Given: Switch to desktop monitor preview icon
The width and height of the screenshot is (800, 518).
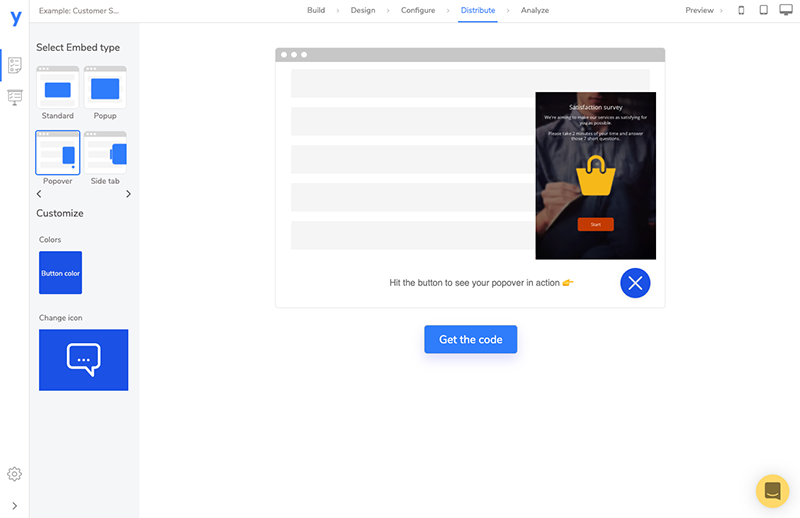Looking at the screenshot, I should tap(786, 10).
